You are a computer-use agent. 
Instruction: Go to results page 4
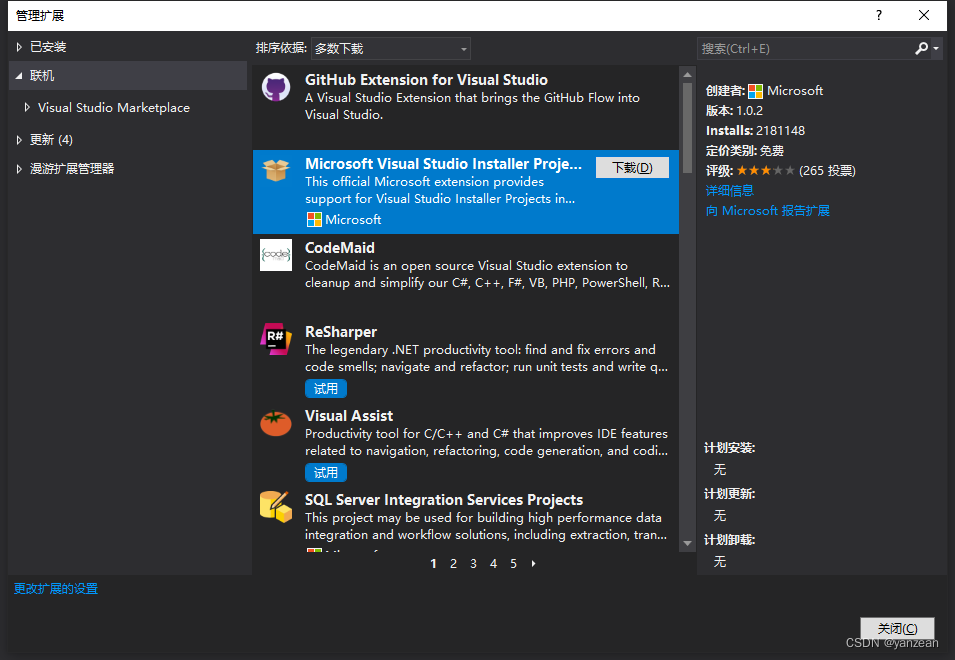pos(493,564)
